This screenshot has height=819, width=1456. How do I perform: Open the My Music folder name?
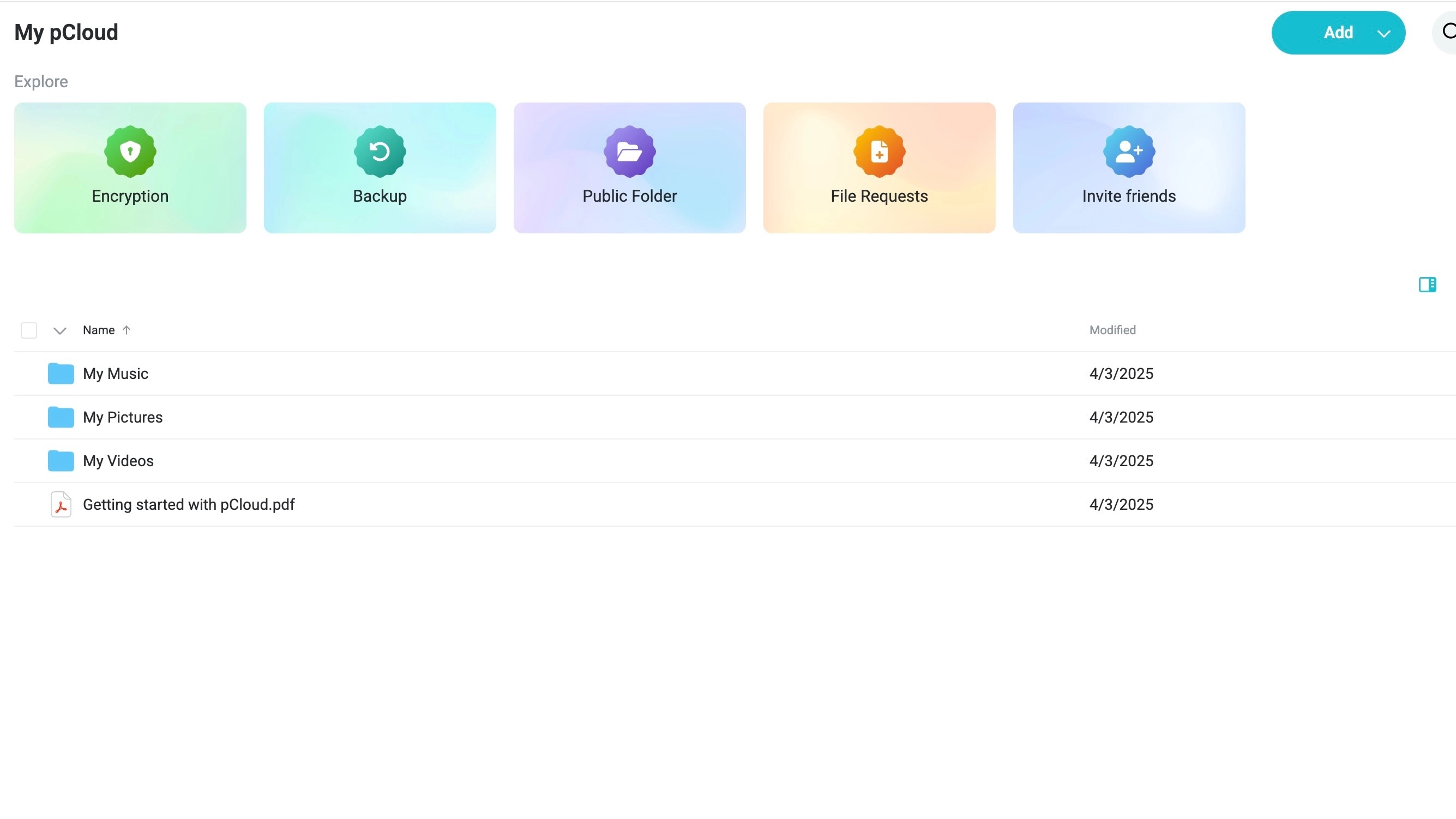coord(115,374)
